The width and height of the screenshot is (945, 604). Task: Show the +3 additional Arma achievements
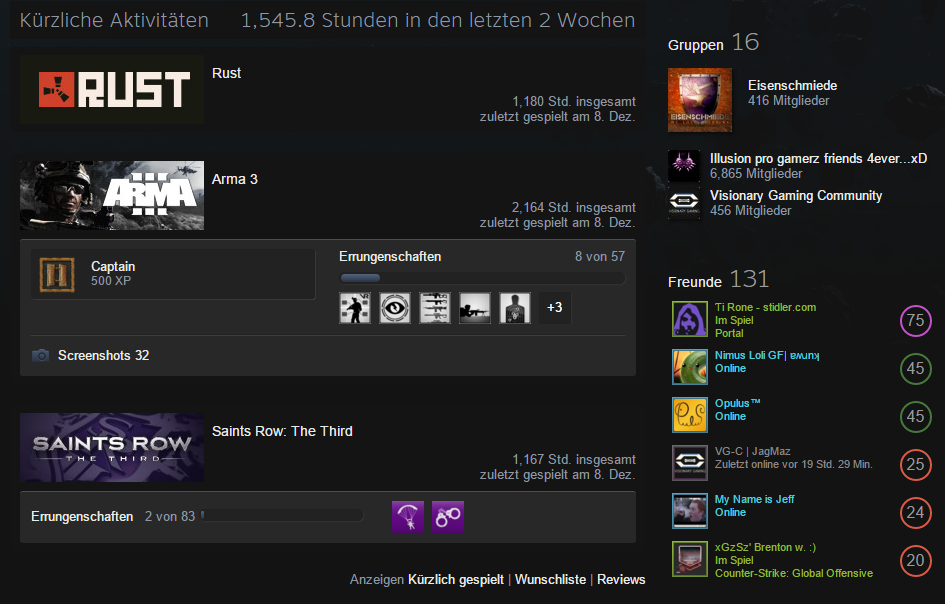pyautogui.click(x=554, y=308)
